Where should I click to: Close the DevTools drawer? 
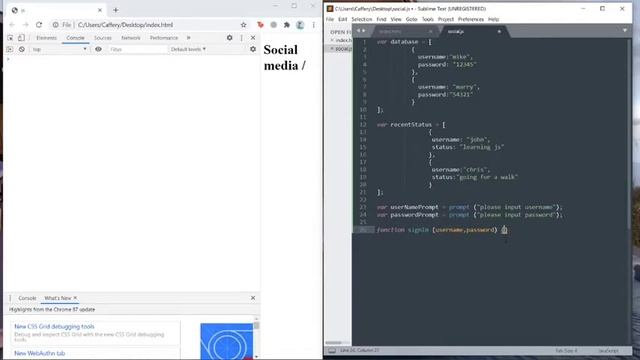click(x=253, y=298)
